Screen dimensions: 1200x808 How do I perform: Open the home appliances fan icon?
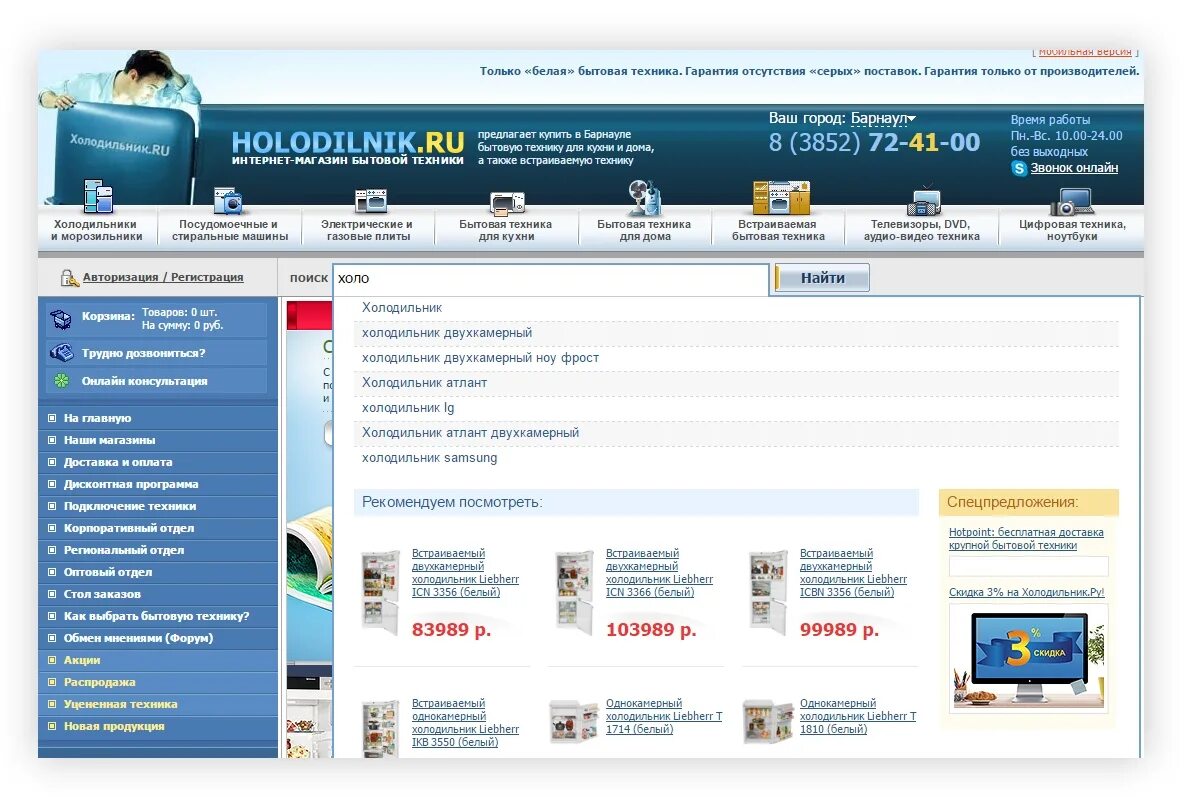click(x=644, y=198)
